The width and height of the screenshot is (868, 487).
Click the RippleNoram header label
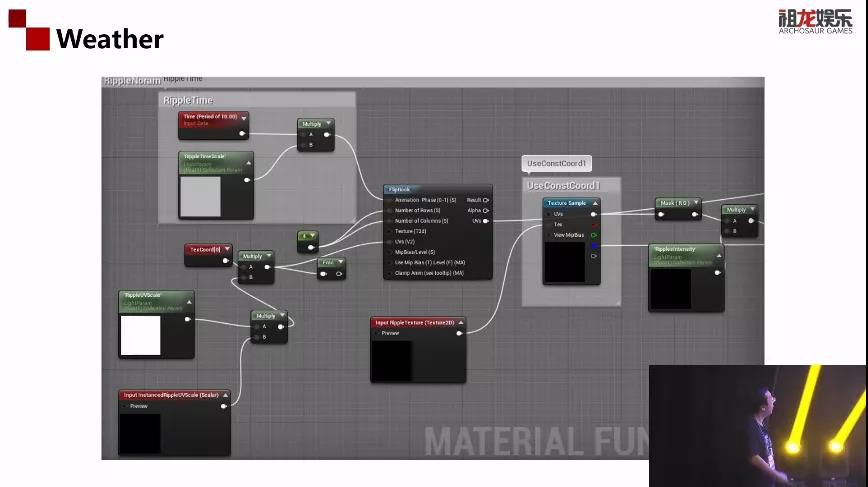pyautogui.click(x=132, y=81)
